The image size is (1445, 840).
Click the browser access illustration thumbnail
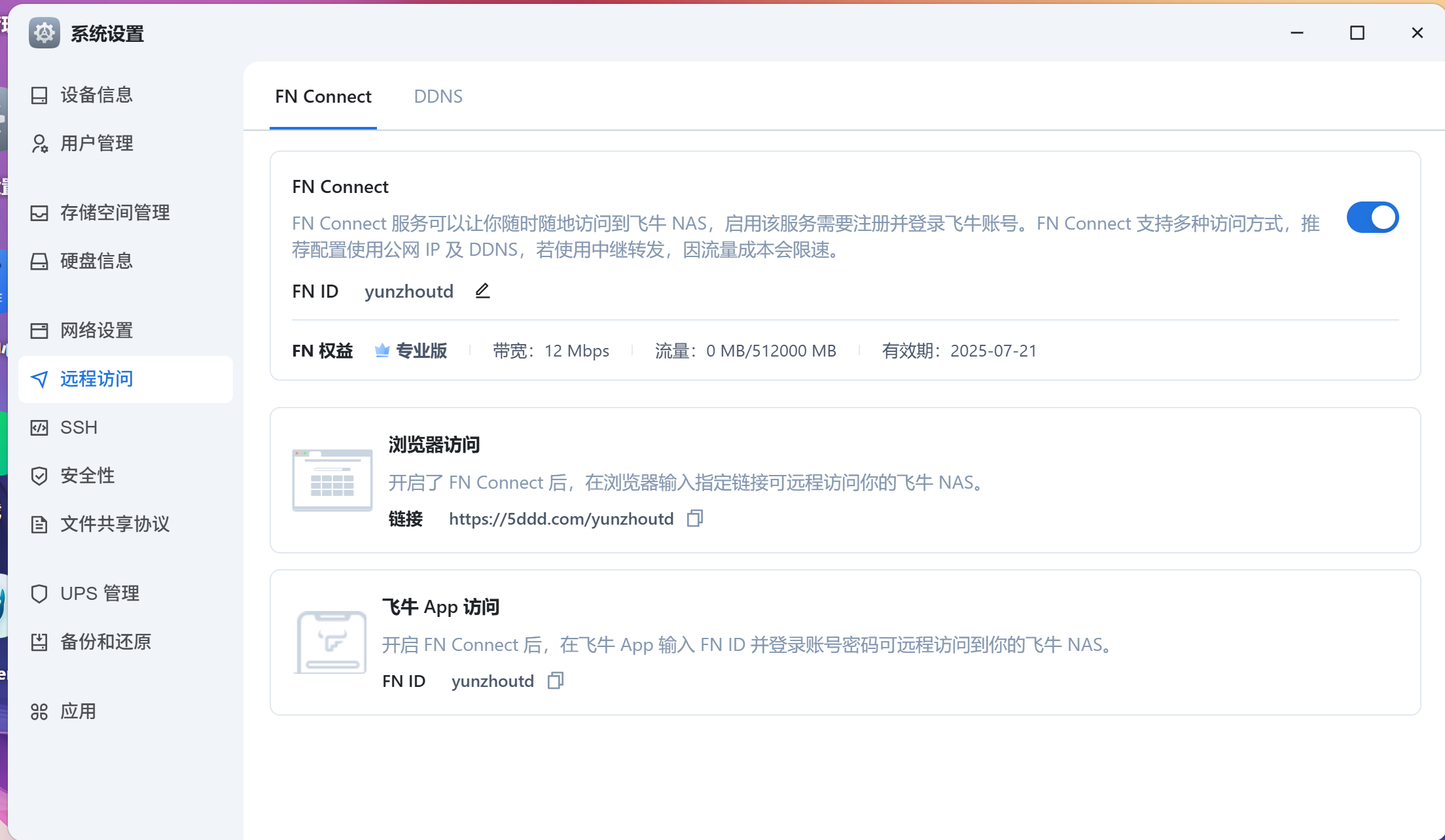[x=332, y=480]
